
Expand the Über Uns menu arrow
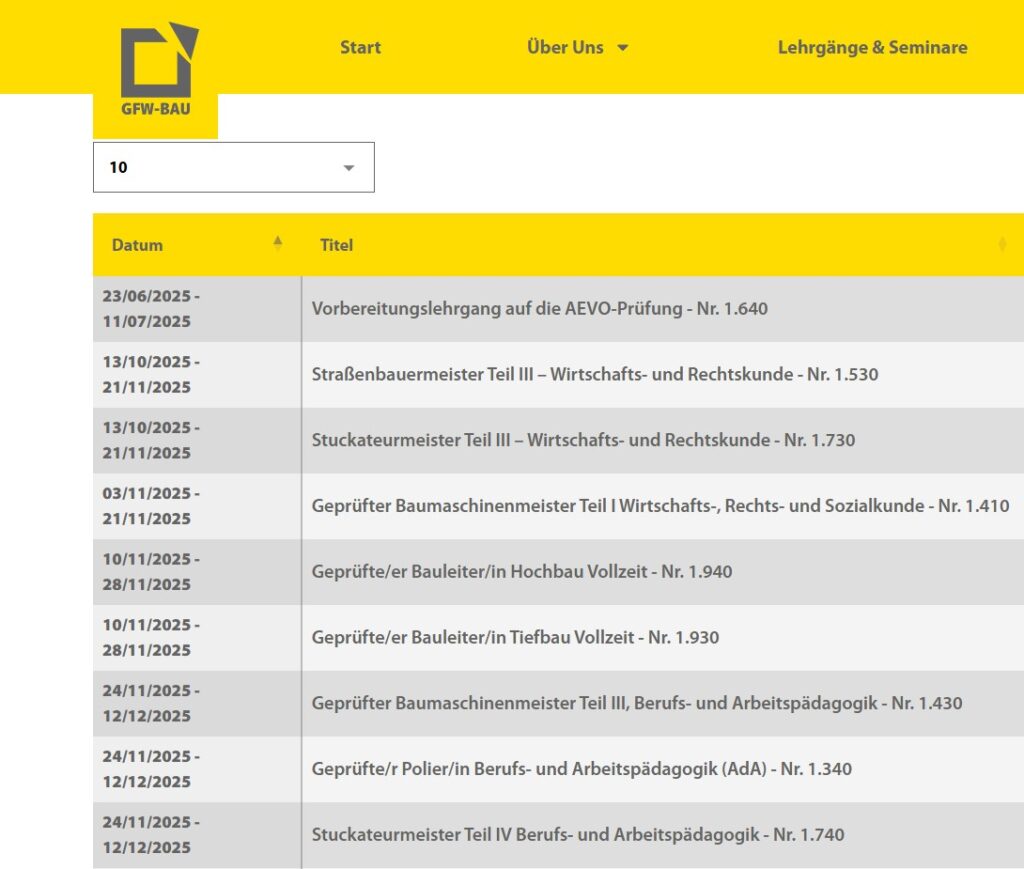(x=623, y=48)
